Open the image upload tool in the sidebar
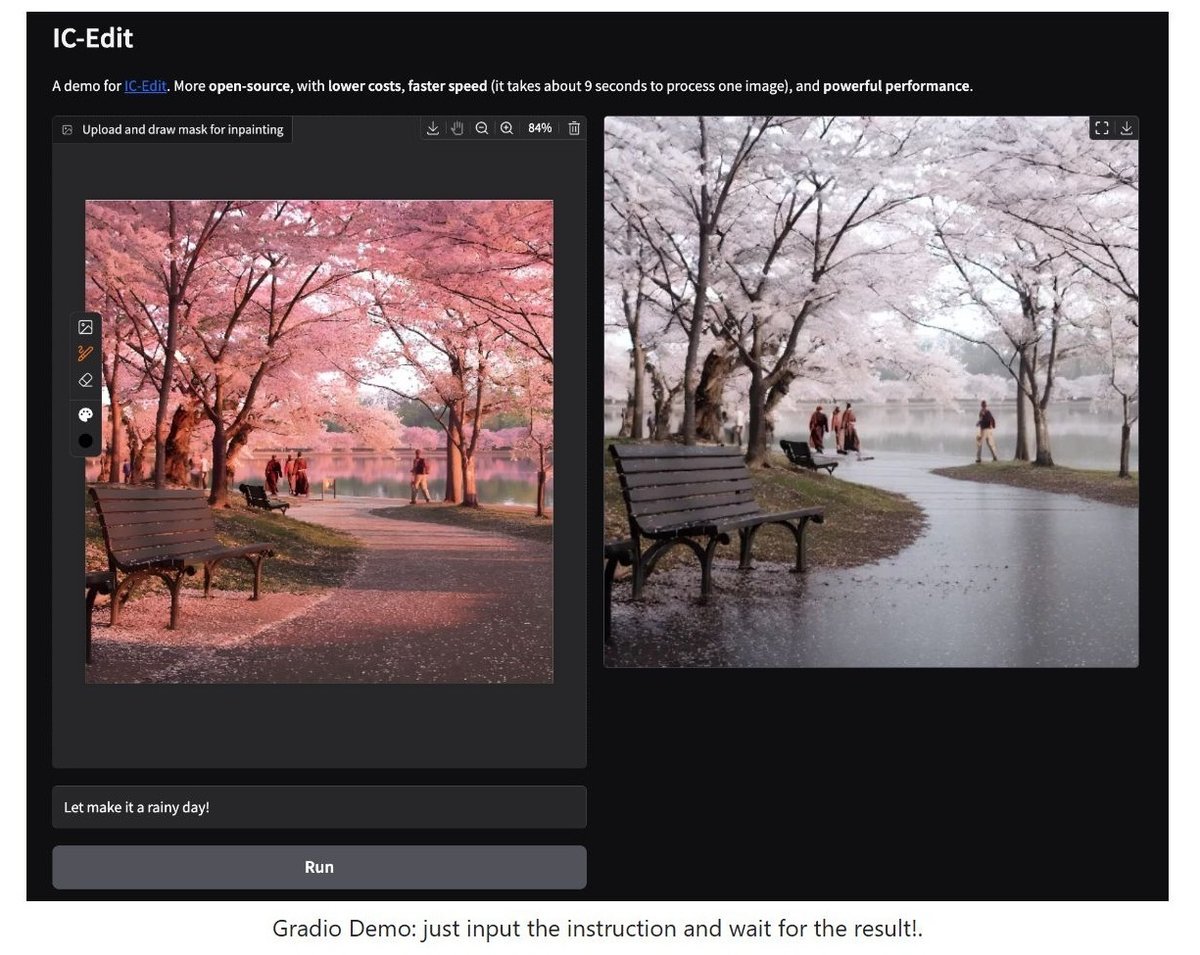The width and height of the screenshot is (1200, 955). tap(85, 327)
